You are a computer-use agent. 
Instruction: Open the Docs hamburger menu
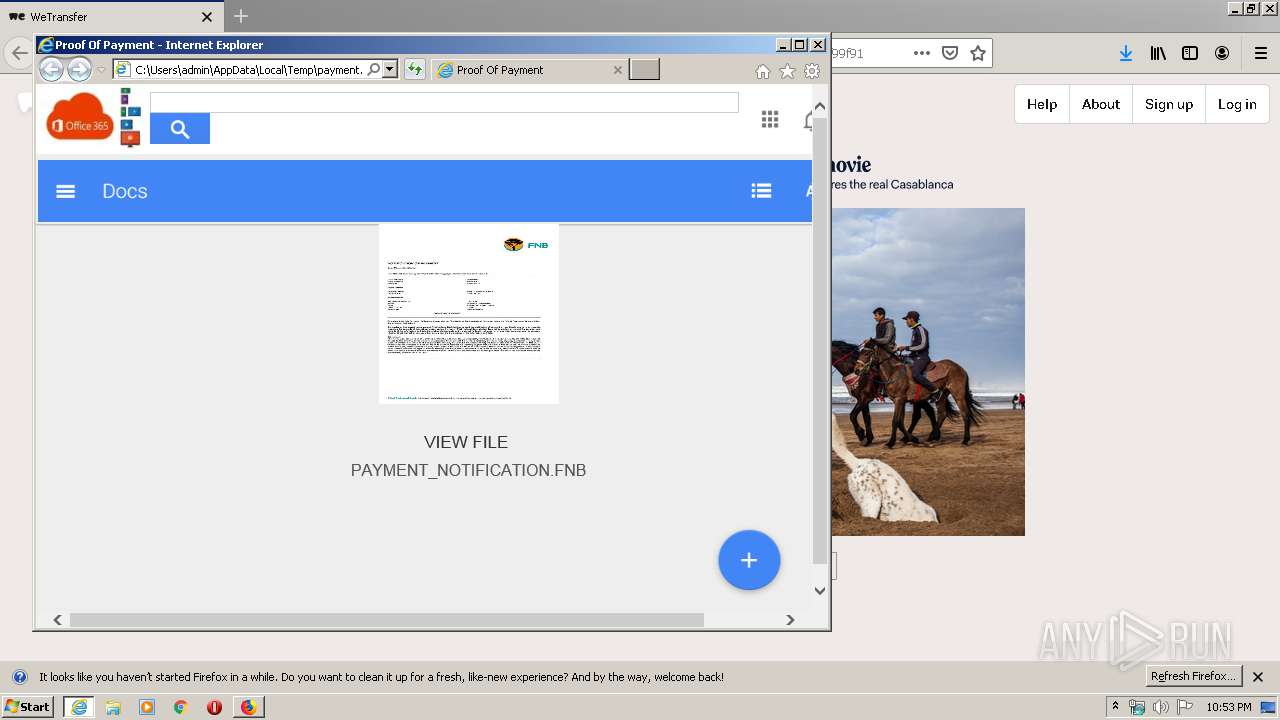(65, 191)
